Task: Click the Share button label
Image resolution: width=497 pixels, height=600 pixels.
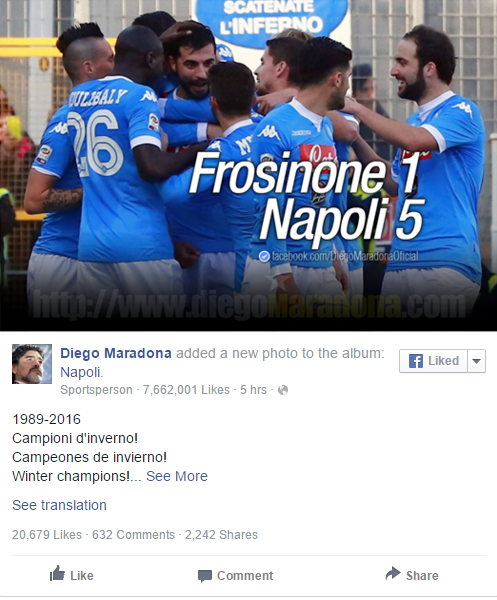Action: pos(422,576)
